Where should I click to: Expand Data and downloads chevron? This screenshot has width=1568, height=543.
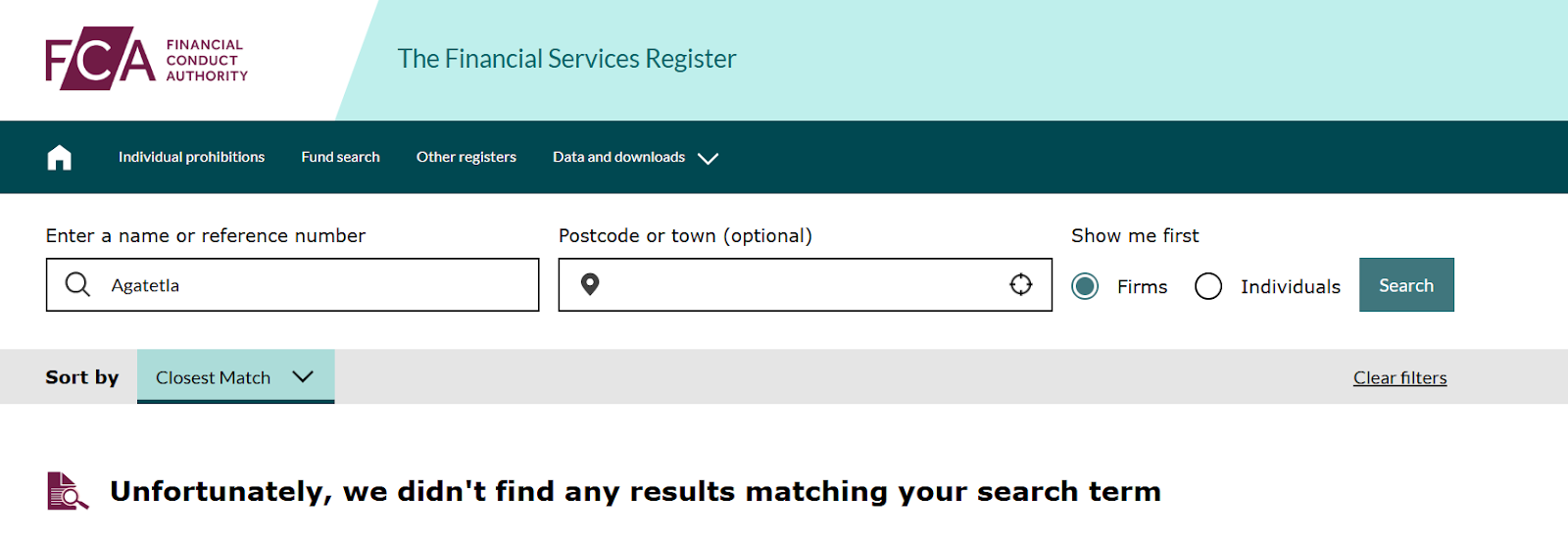click(708, 158)
